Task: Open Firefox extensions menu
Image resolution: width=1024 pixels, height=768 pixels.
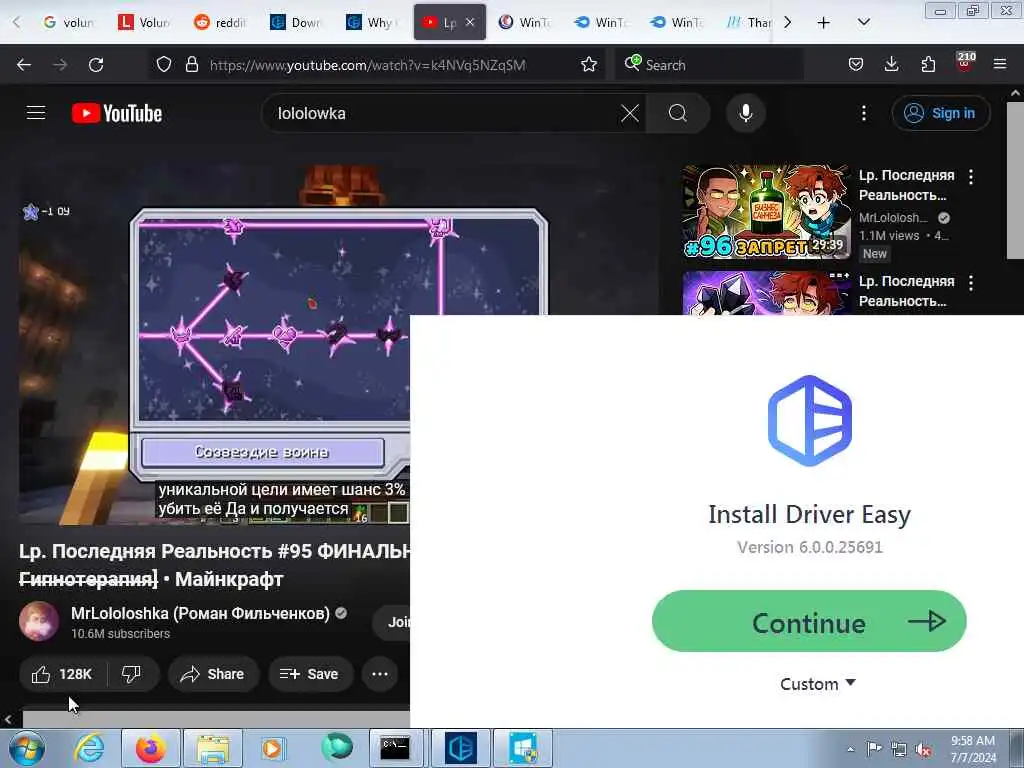Action: [928, 65]
